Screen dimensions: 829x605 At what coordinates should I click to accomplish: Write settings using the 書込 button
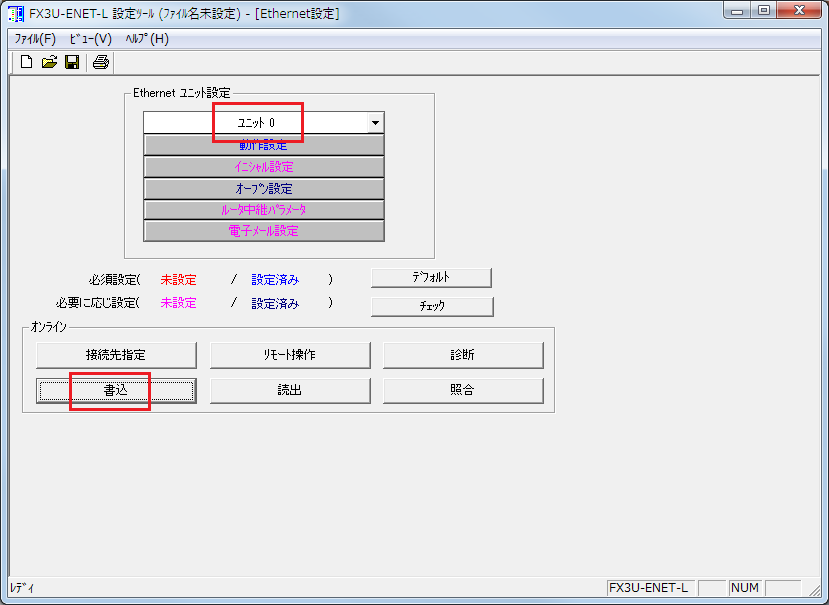[x=116, y=391]
